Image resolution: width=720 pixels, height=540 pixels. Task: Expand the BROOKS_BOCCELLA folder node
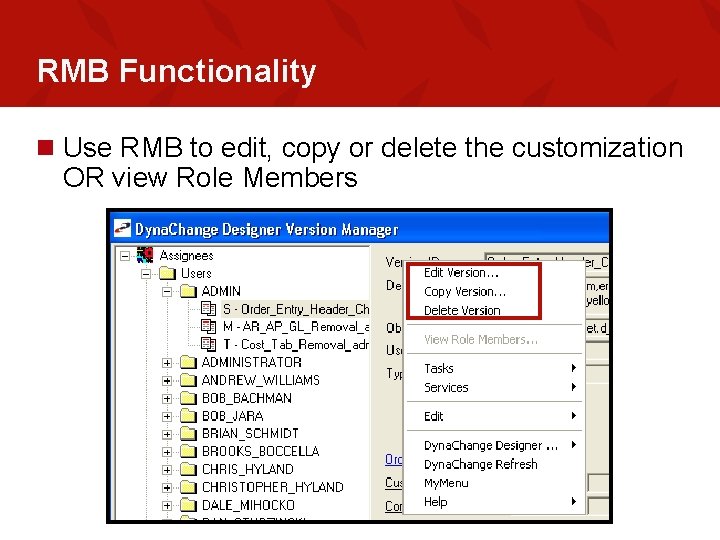click(167, 452)
